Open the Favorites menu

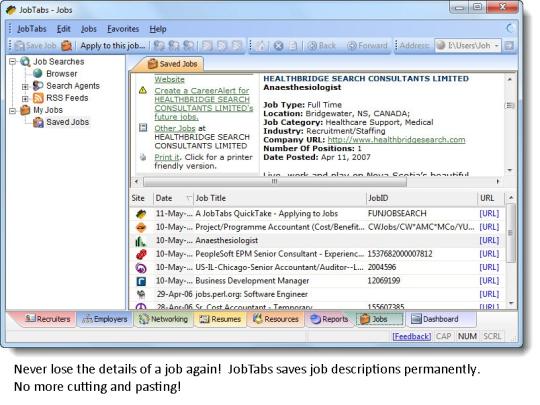123,29
